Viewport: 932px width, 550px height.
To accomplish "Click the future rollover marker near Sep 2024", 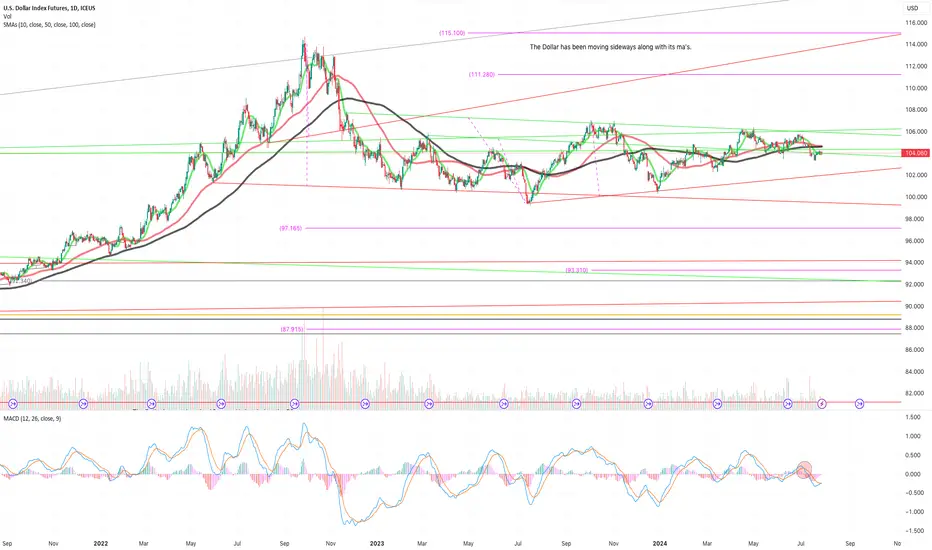I will (859, 404).
